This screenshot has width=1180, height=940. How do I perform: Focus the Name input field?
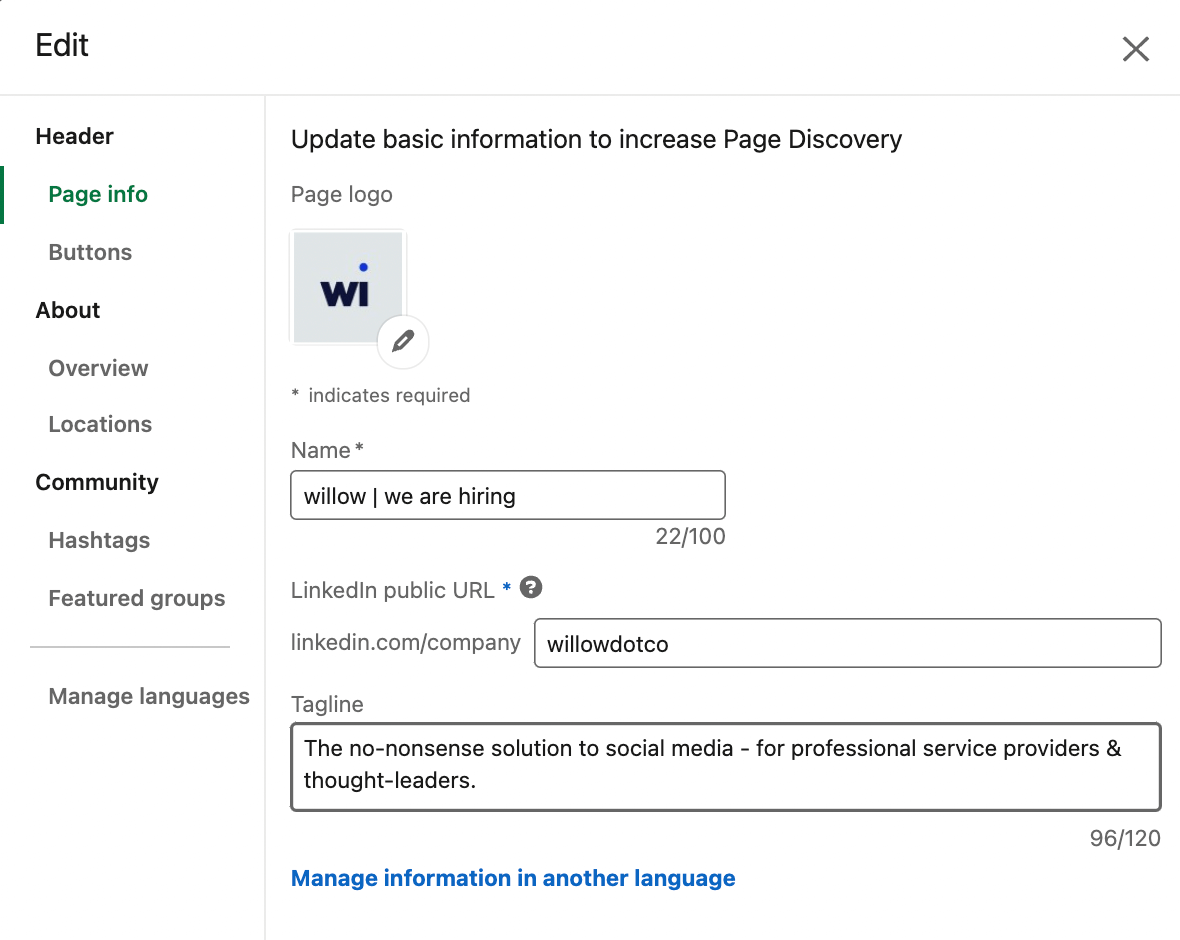pos(508,495)
